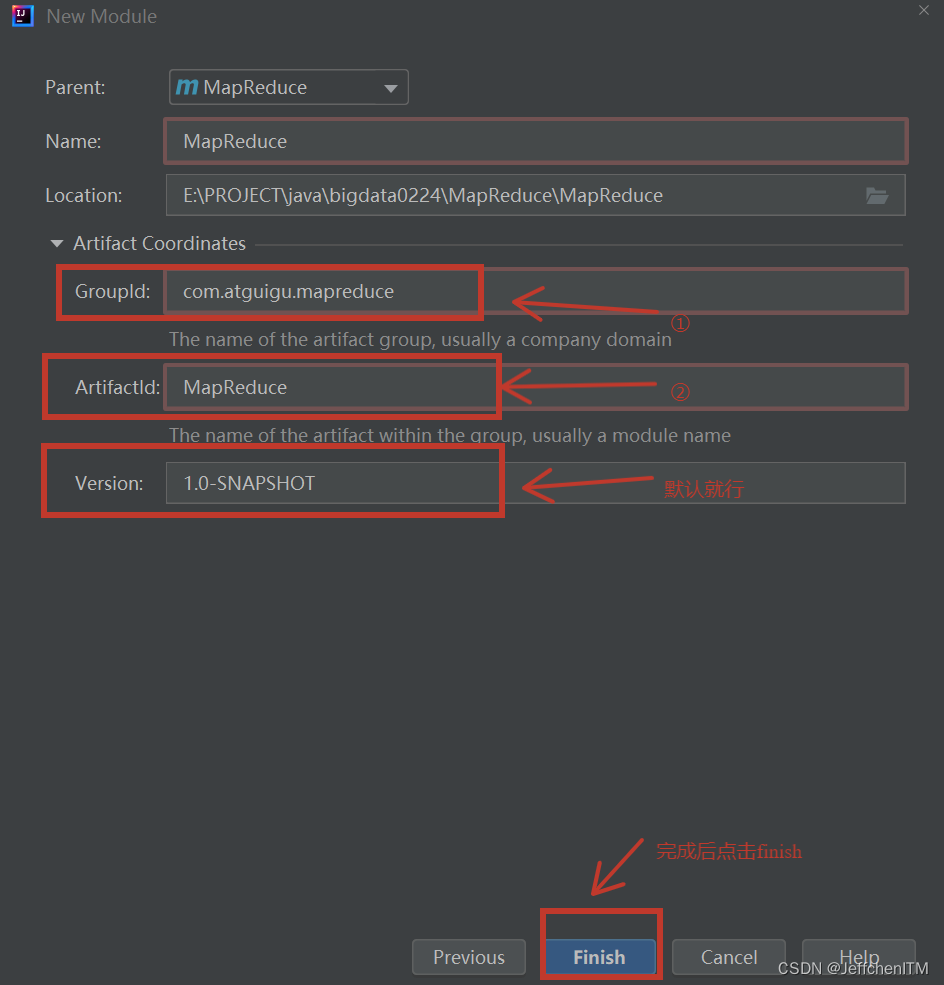Click into the ArtifactId input field
This screenshot has height=985, width=944.
[x=535, y=387]
